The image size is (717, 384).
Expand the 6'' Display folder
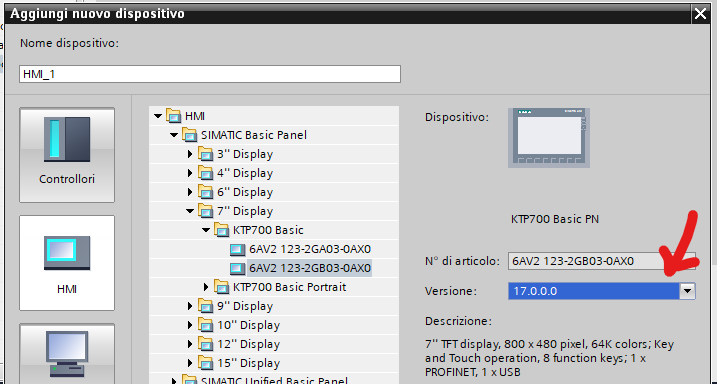[190, 192]
